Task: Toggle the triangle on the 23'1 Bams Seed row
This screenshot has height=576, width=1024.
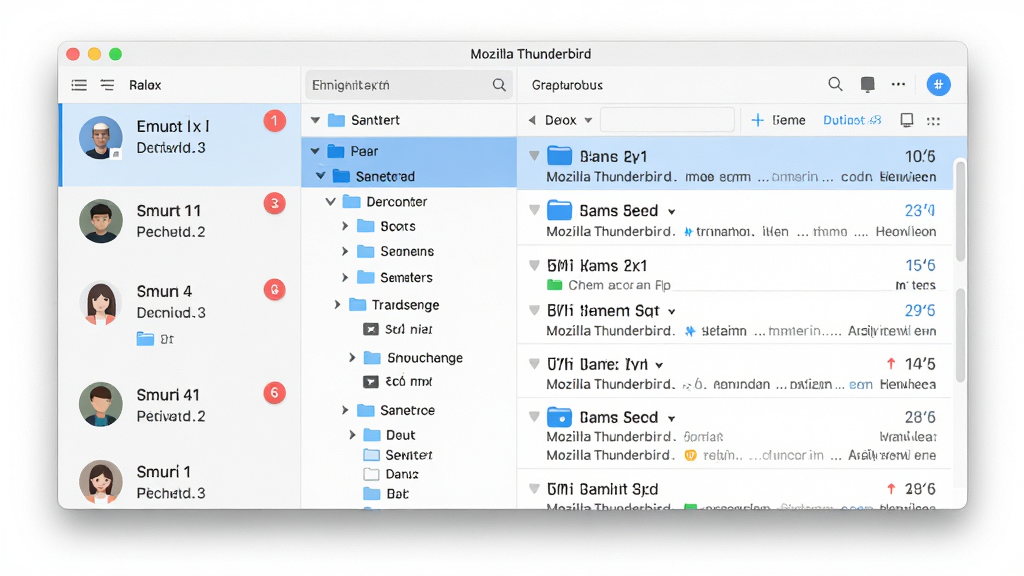Action: pos(534,210)
